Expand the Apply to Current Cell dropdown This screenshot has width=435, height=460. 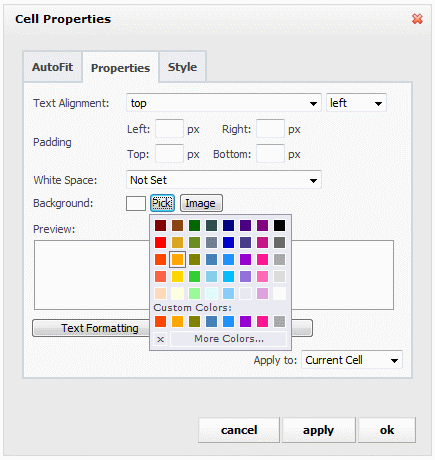click(352, 360)
